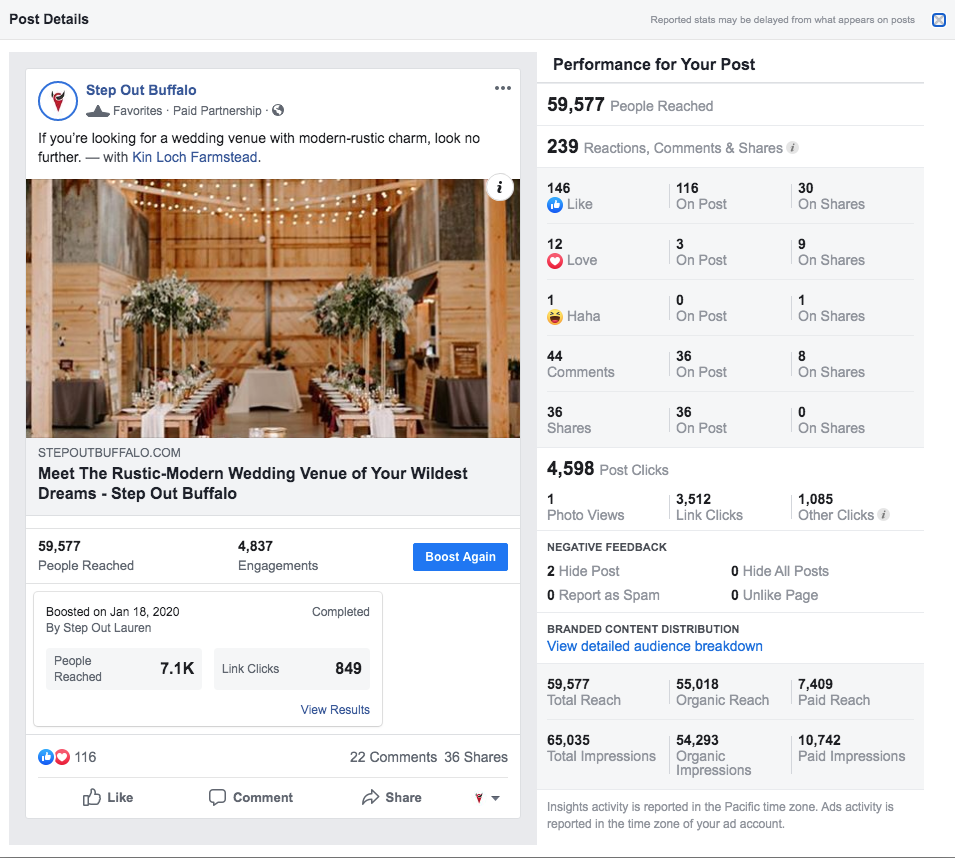This screenshot has width=955, height=858.
Task: Open the Kin Loch Farmstead link
Action: coord(195,157)
